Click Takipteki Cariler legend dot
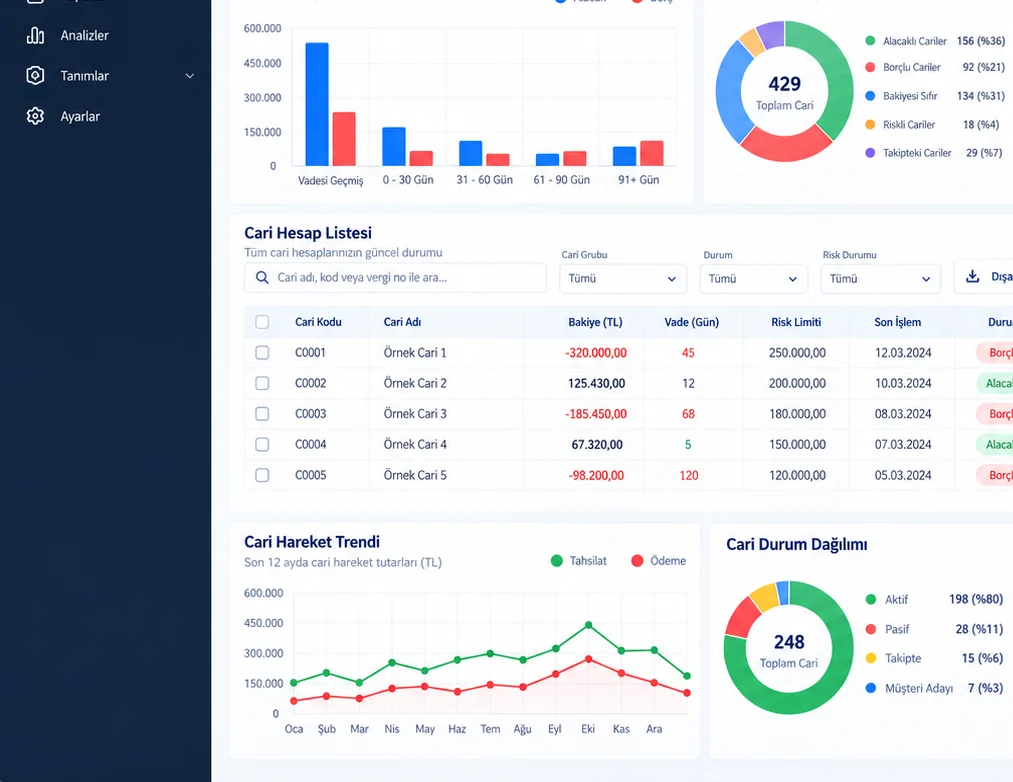Screen dimensions: 1013x782 [x=870, y=153]
